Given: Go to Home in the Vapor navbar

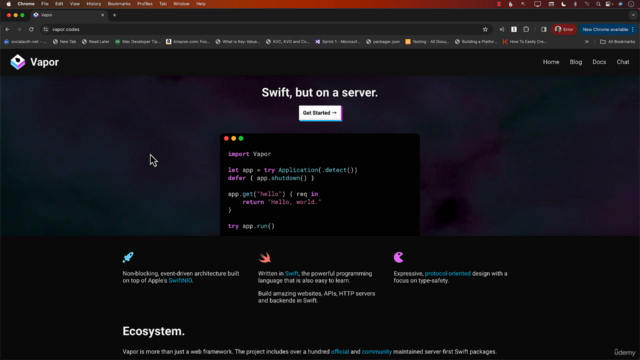Looking at the screenshot, I should [x=551, y=62].
